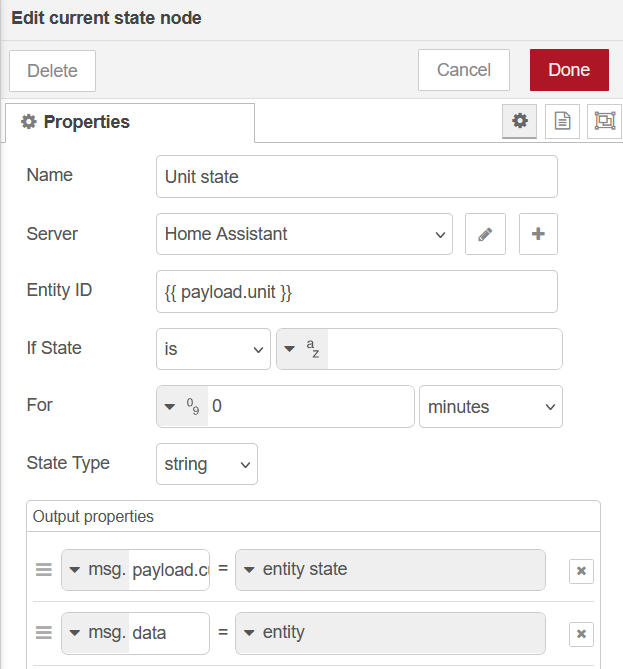623x669 pixels.
Task: Grab the drag handle of data row
Action: click(44, 633)
